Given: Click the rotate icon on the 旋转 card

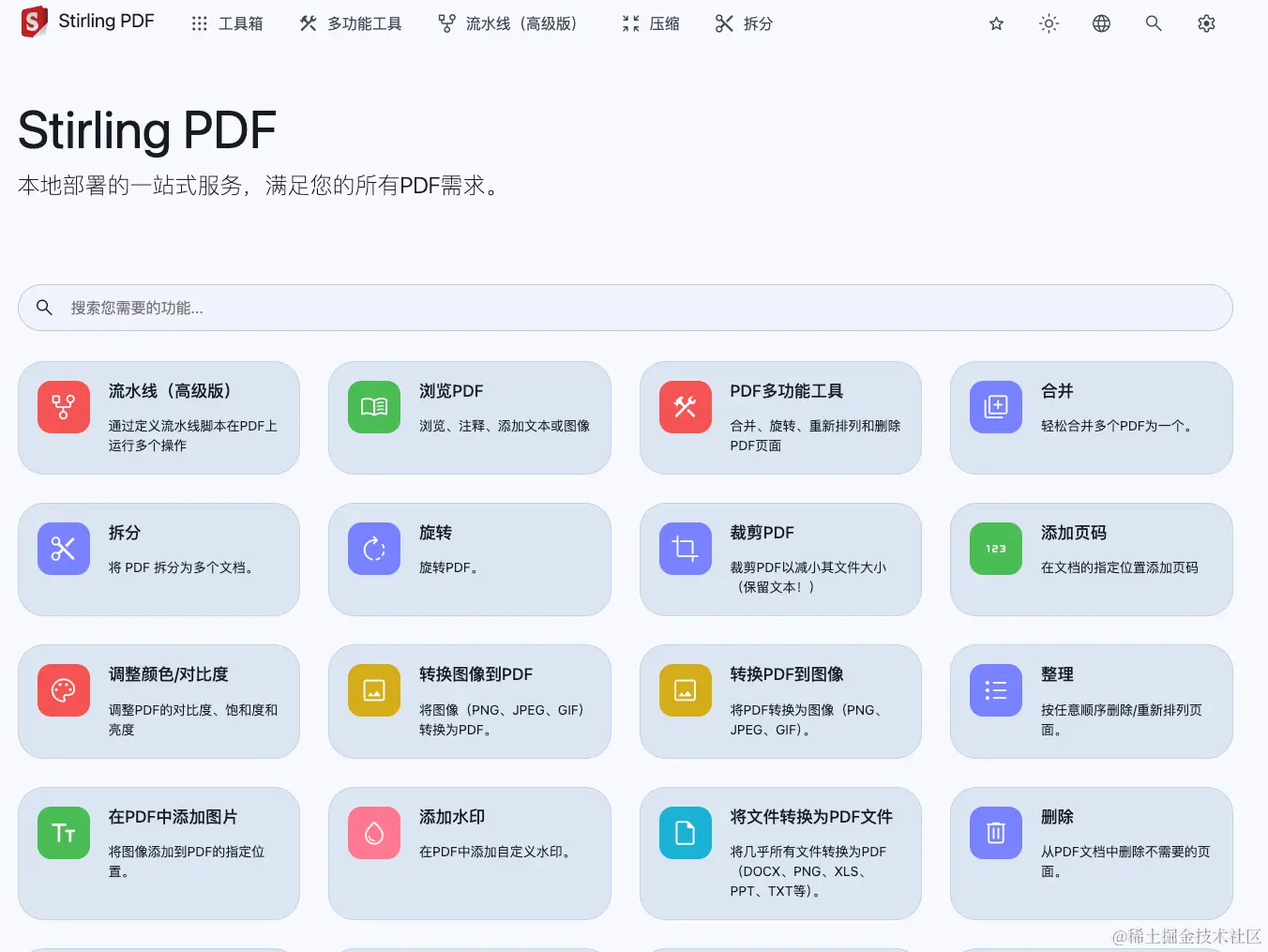Looking at the screenshot, I should tap(374, 549).
